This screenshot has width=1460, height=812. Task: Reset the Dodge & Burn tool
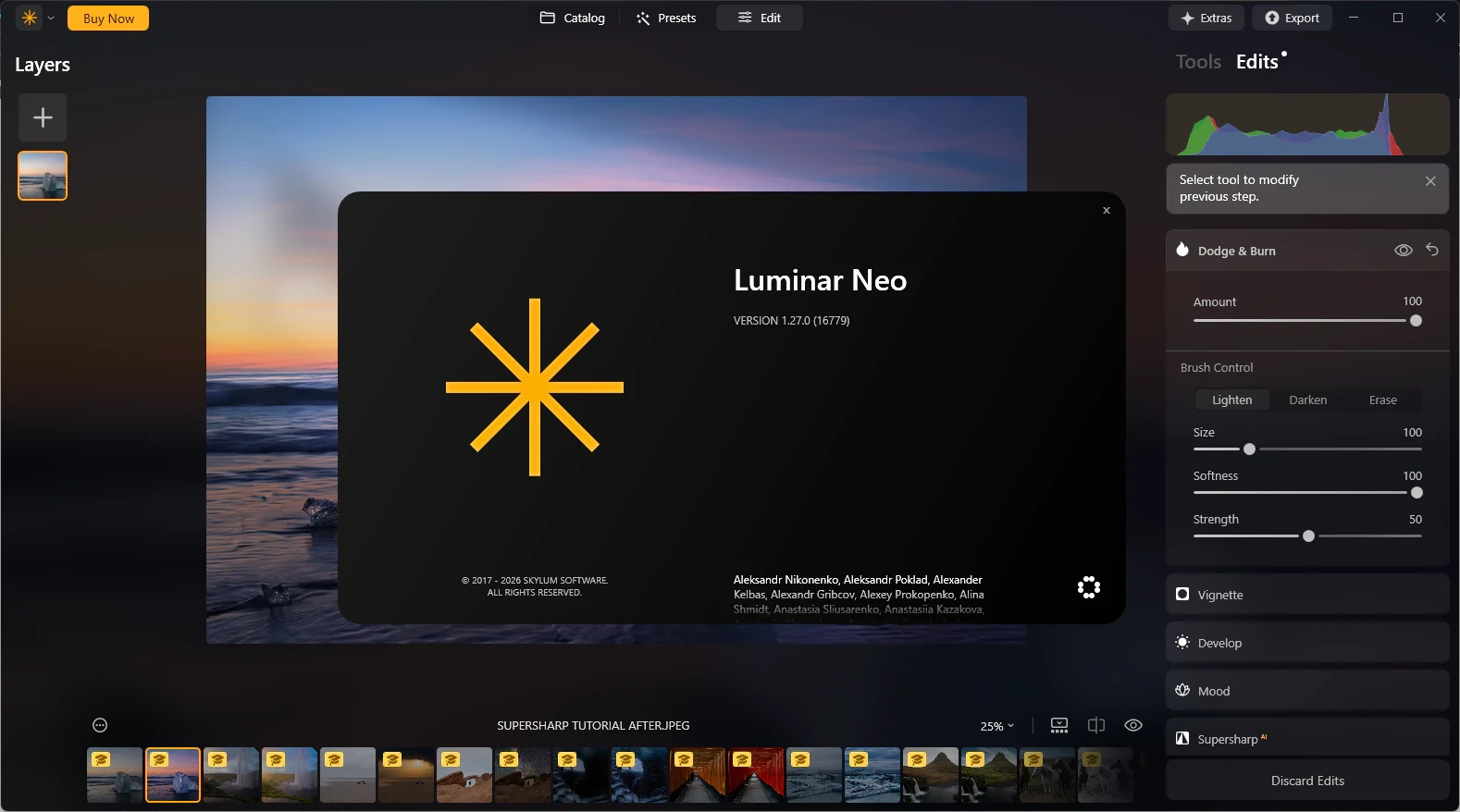[1432, 250]
